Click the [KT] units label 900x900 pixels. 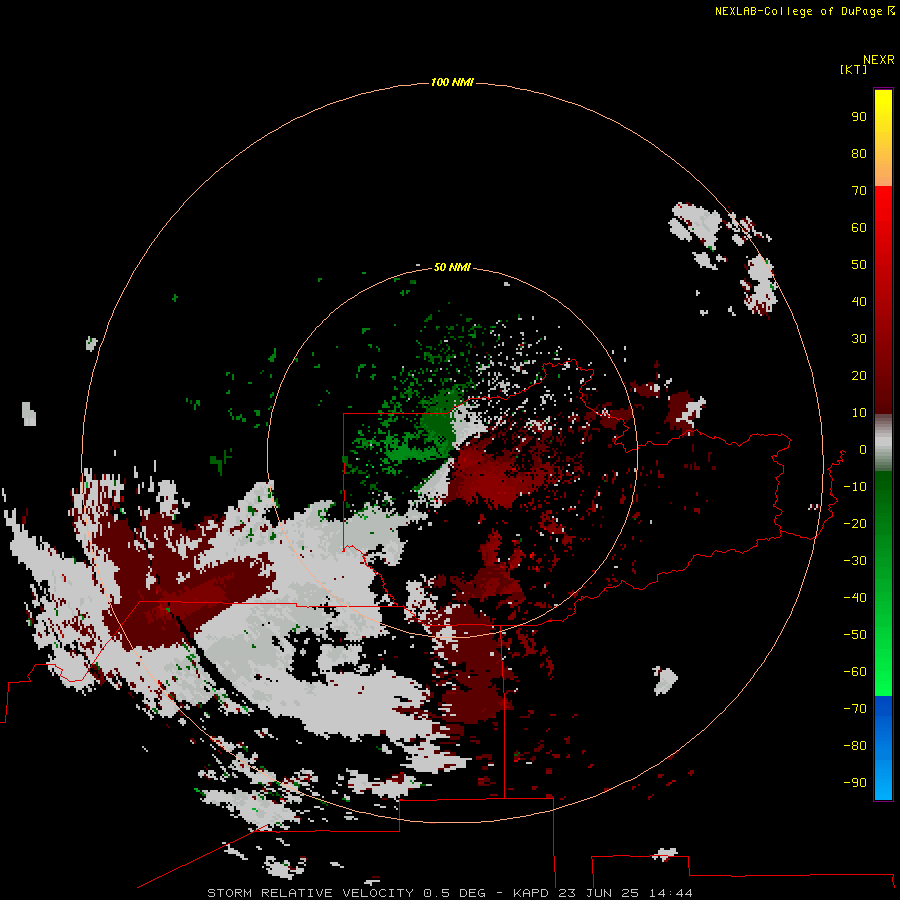(x=853, y=69)
